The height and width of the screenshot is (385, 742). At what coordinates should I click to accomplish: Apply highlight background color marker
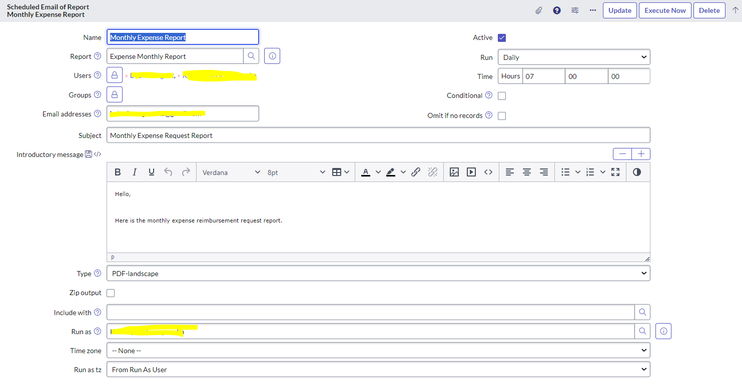[x=390, y=172]
